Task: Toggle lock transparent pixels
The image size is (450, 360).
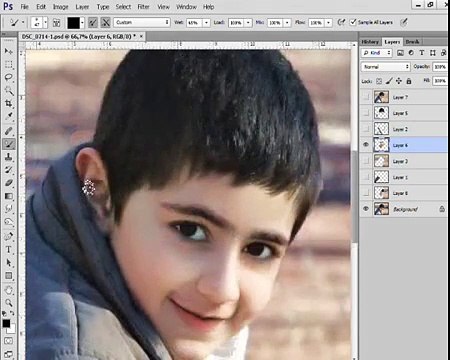Action: coord(379,81)
